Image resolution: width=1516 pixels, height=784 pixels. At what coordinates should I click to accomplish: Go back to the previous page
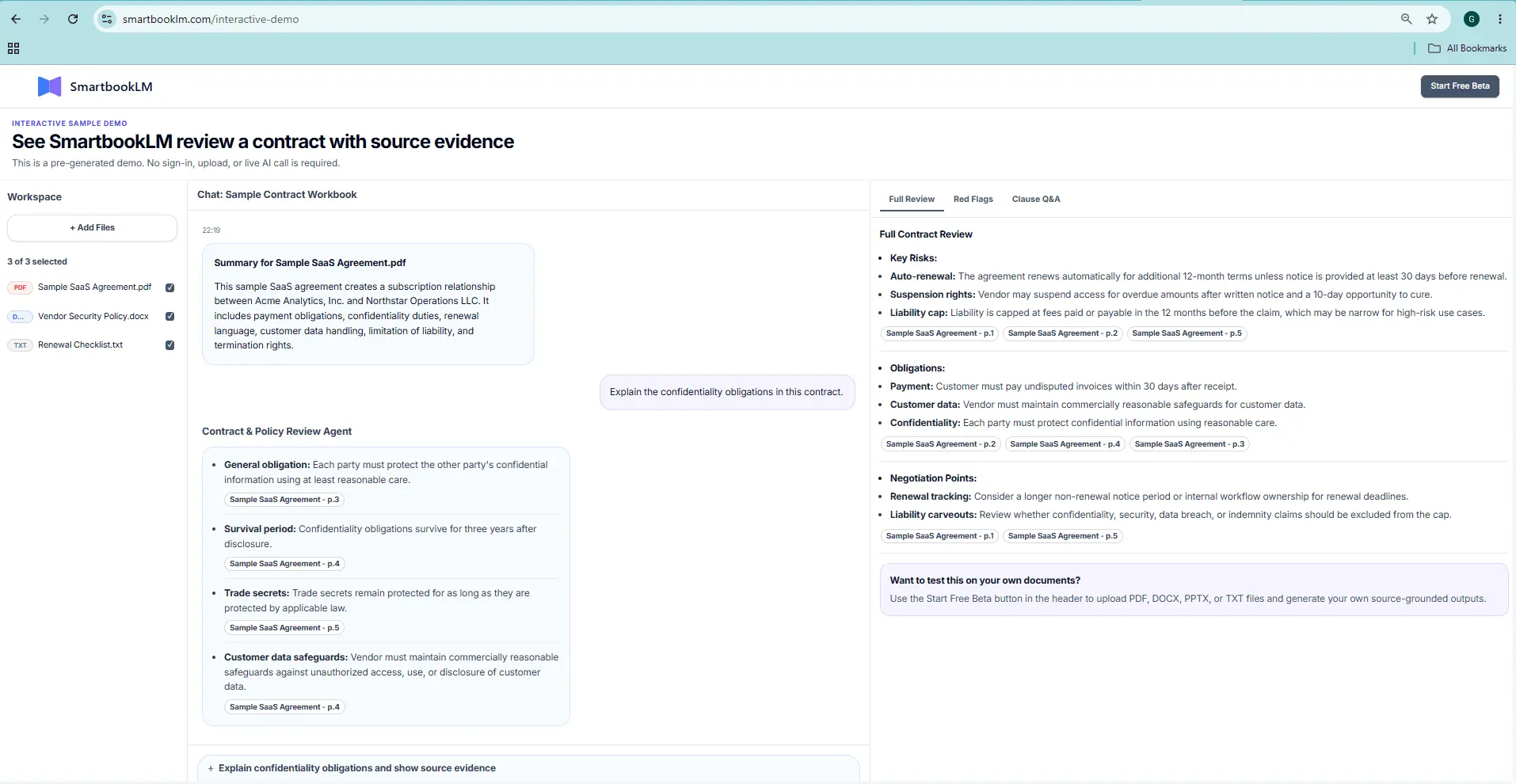(16, 19)
